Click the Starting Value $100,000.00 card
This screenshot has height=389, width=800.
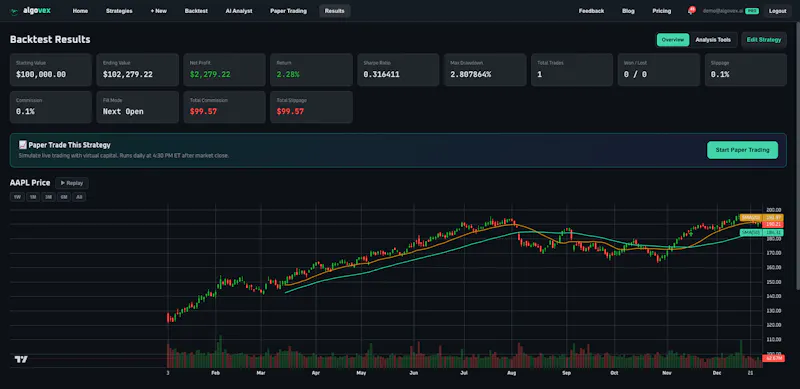(51, 69)
